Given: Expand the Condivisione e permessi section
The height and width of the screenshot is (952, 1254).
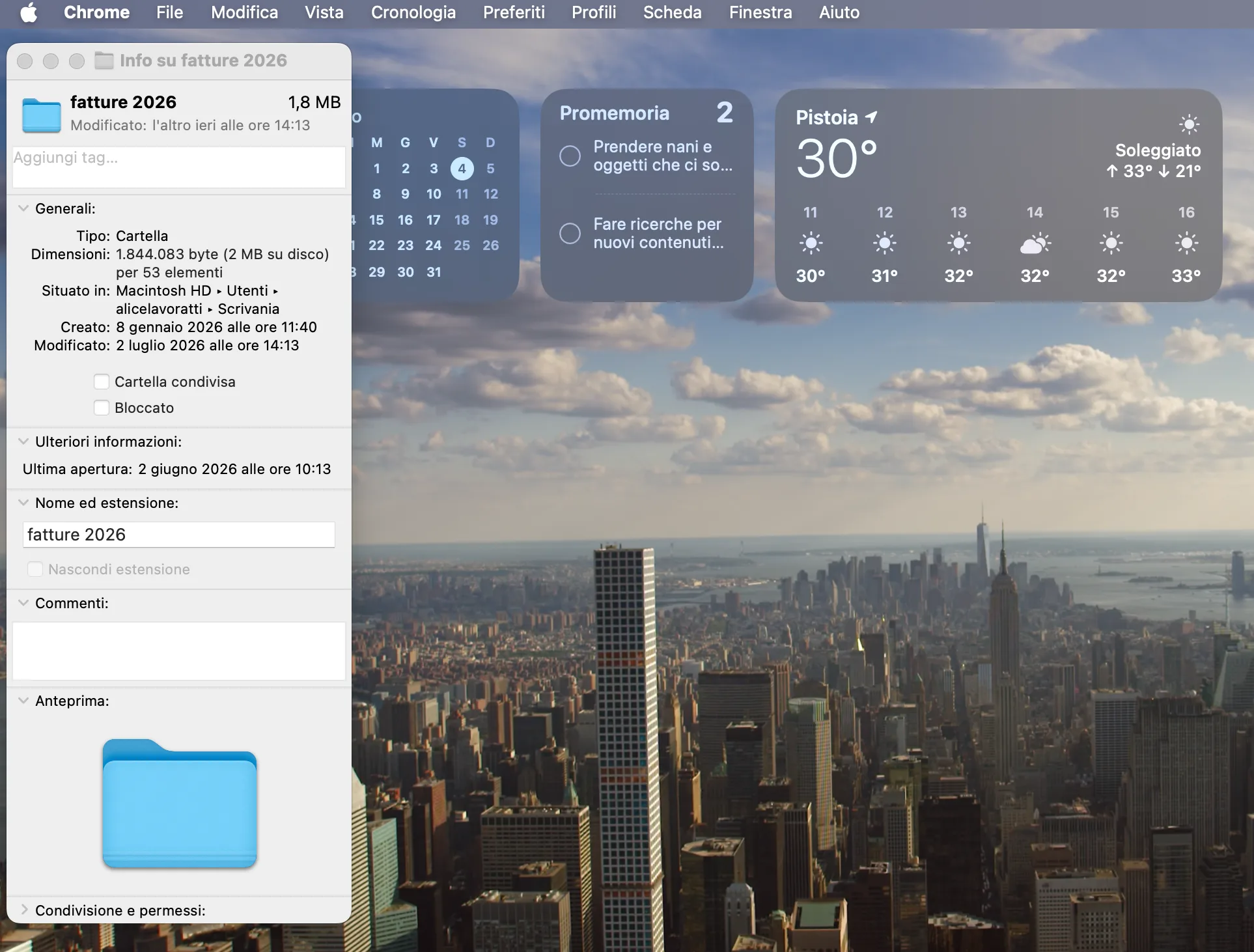Looking at the screenshot, I should [23, 910].
